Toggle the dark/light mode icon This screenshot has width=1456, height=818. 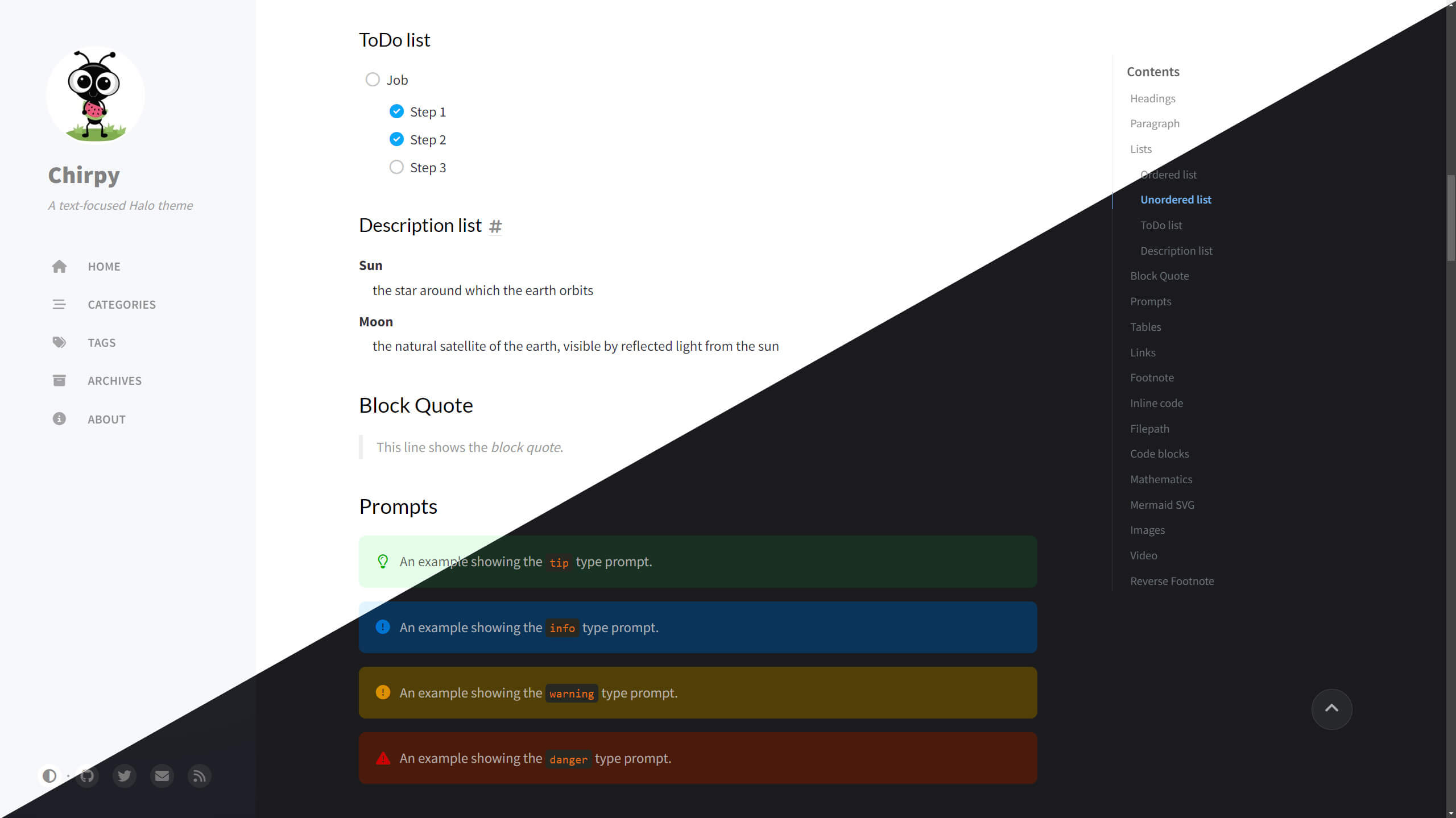[x=49, y=776]
